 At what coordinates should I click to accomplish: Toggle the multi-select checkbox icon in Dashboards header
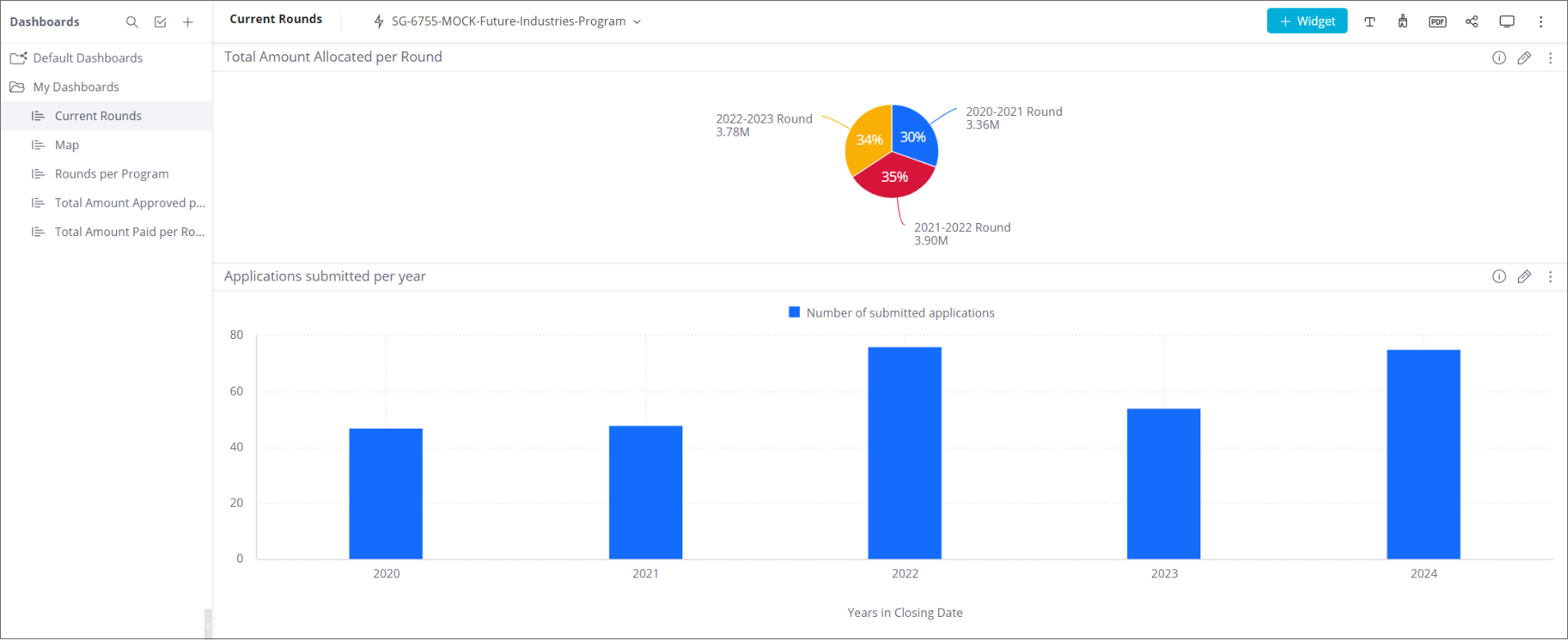point(160,22)
